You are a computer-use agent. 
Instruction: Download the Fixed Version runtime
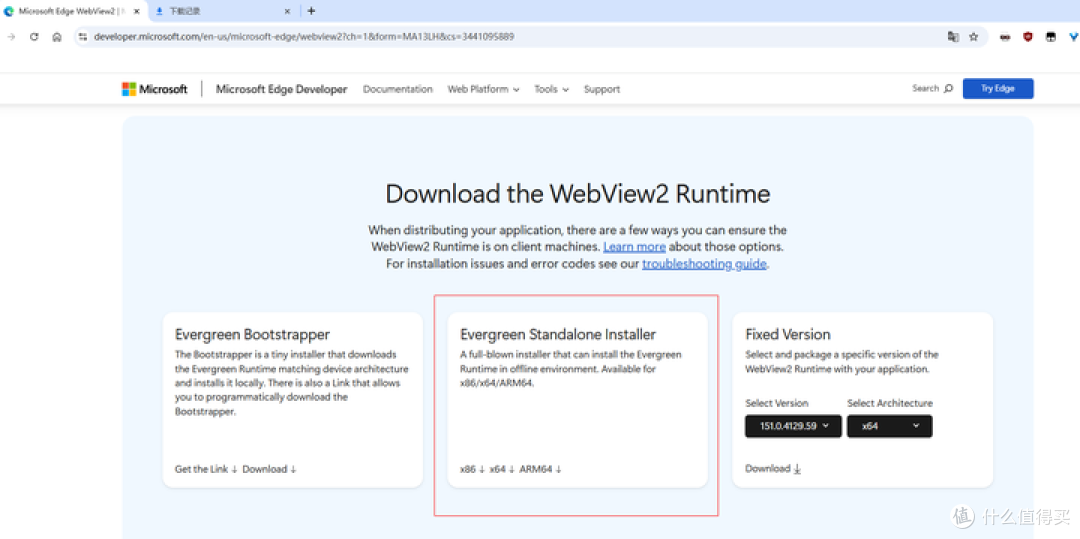tap(773, 469)
